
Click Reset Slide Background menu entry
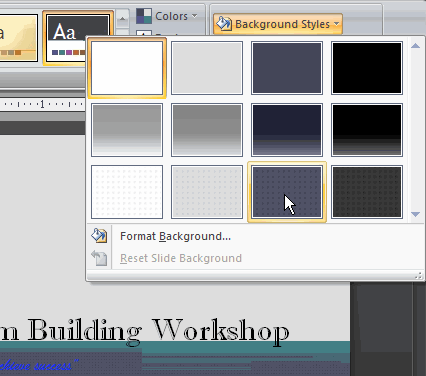(x=255, y=258)
